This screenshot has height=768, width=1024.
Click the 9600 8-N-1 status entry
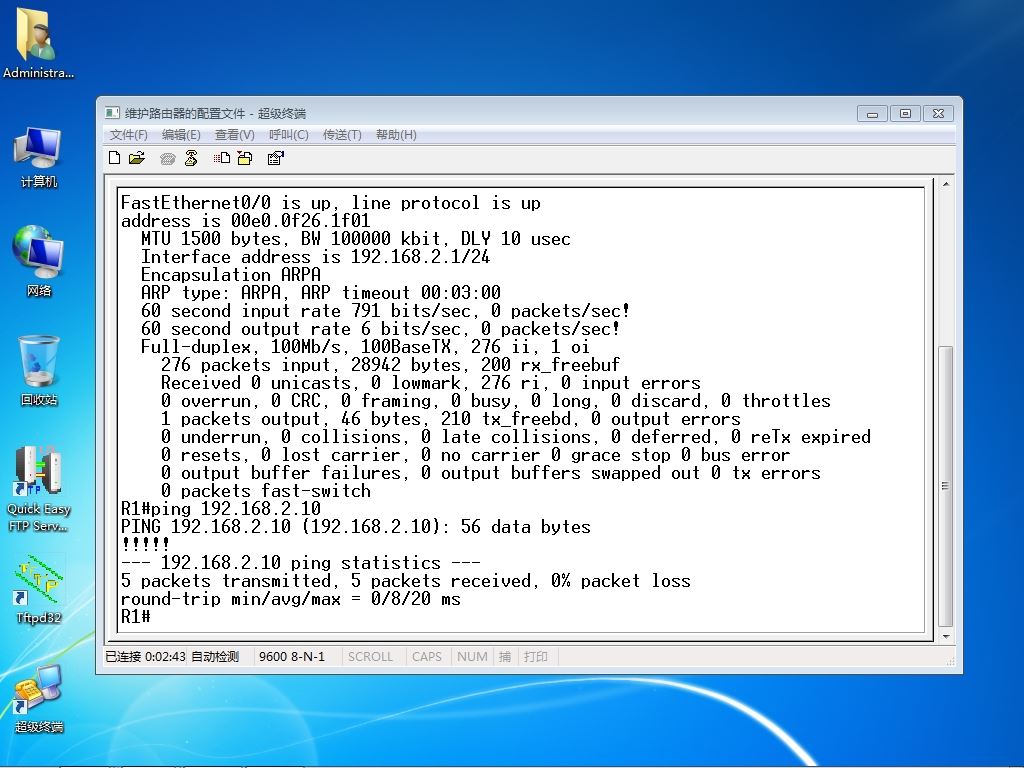292,656
